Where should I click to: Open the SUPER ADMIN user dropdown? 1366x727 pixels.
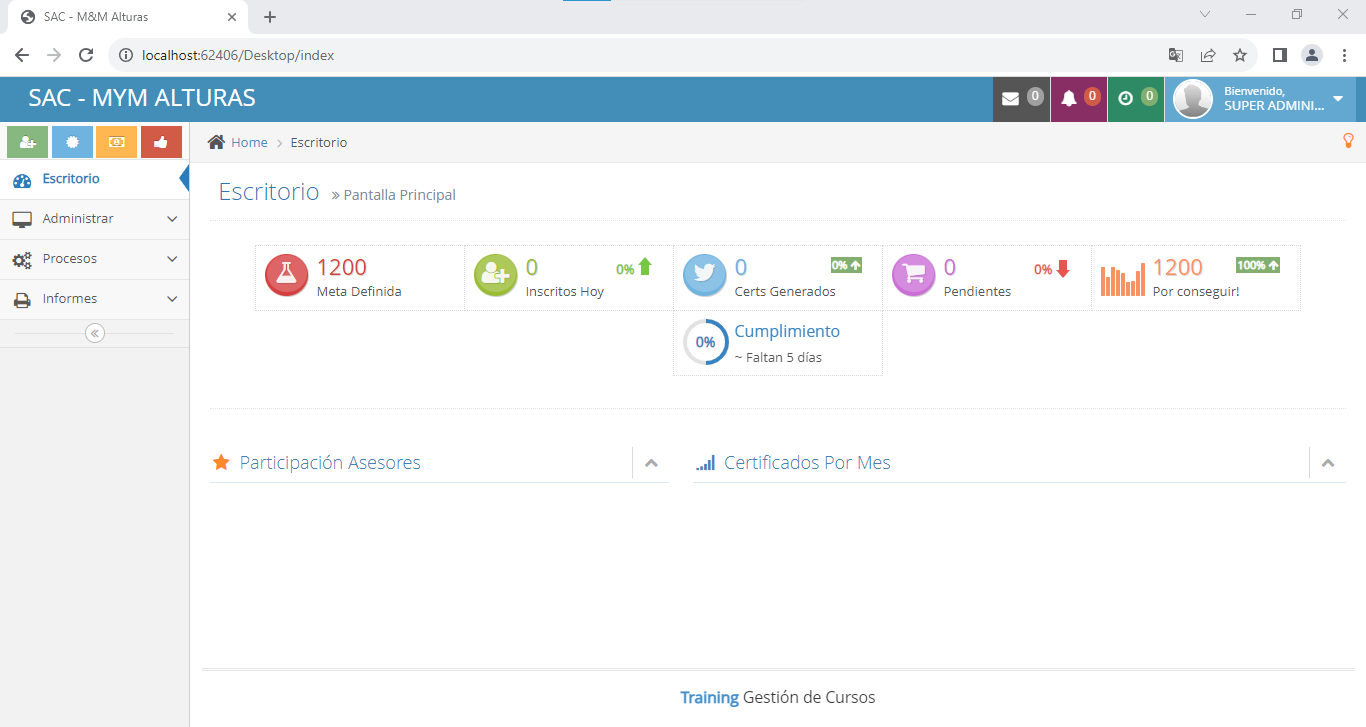point(1260,99)
